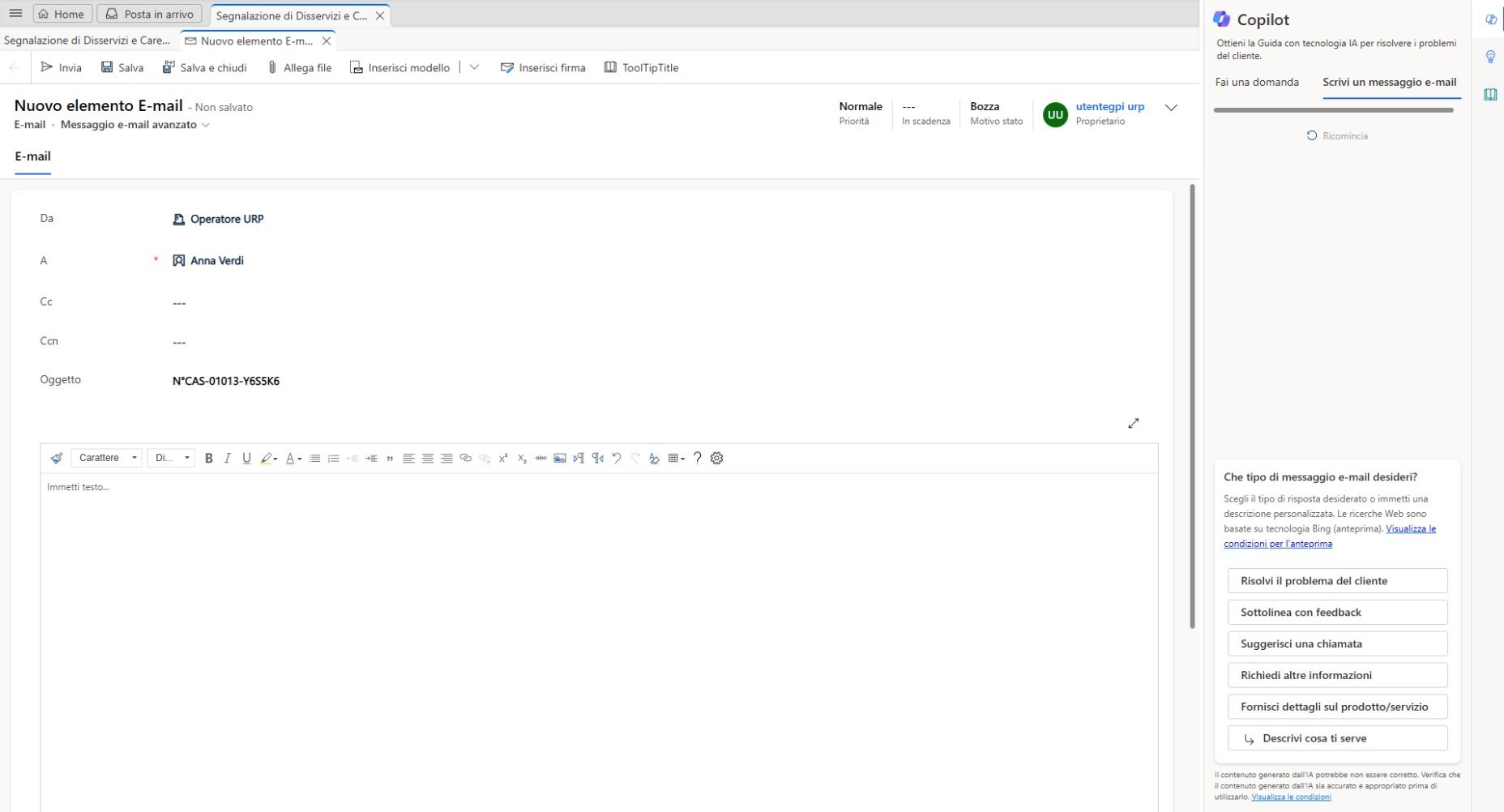The width and height of the screenshot is (1504, 812).
Task: Switch to the Fai una domanda tab in Copilot
Action: click(x=1257, y=82)
